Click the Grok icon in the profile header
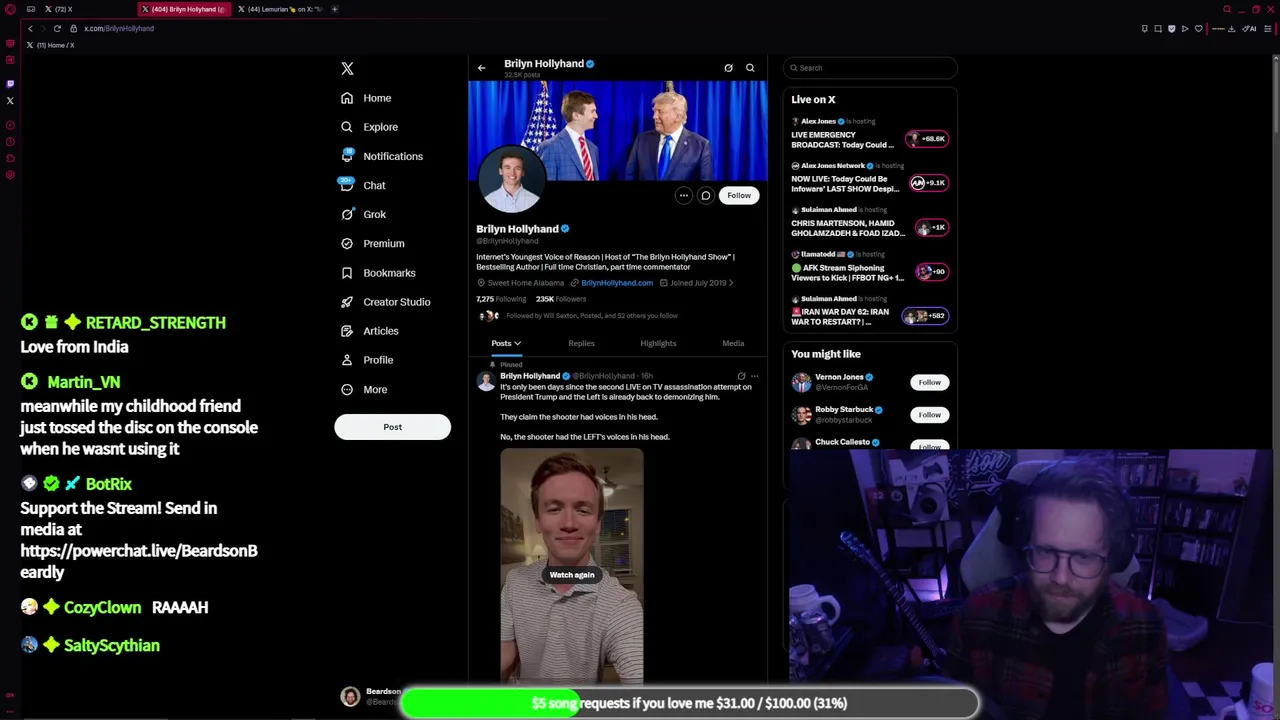The height and width of the screenshot is (720, 1280). (728, 68)
